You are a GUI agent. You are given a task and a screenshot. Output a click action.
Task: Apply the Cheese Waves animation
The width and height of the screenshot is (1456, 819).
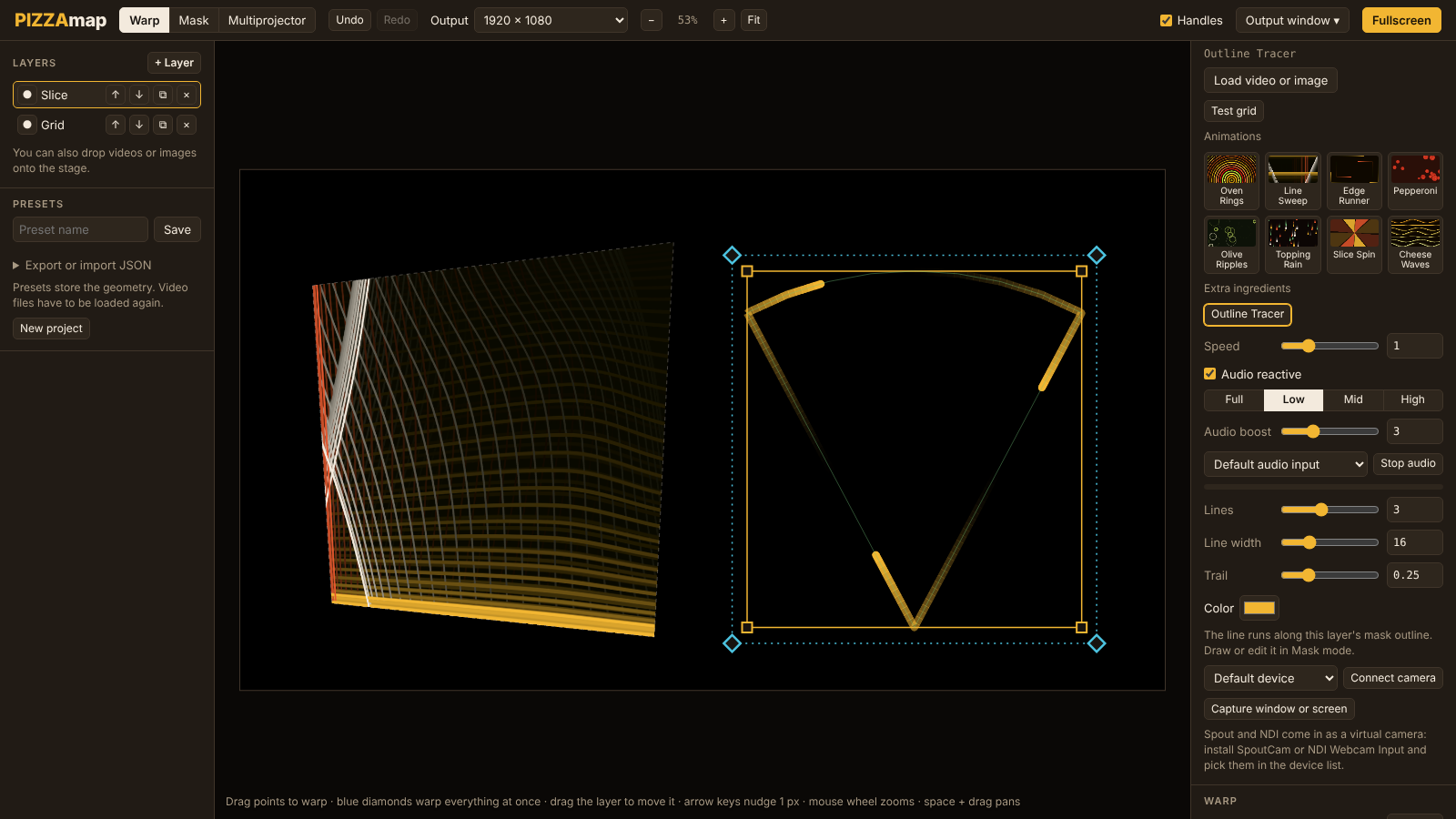pyautogui.click(x=1415, y=245)
